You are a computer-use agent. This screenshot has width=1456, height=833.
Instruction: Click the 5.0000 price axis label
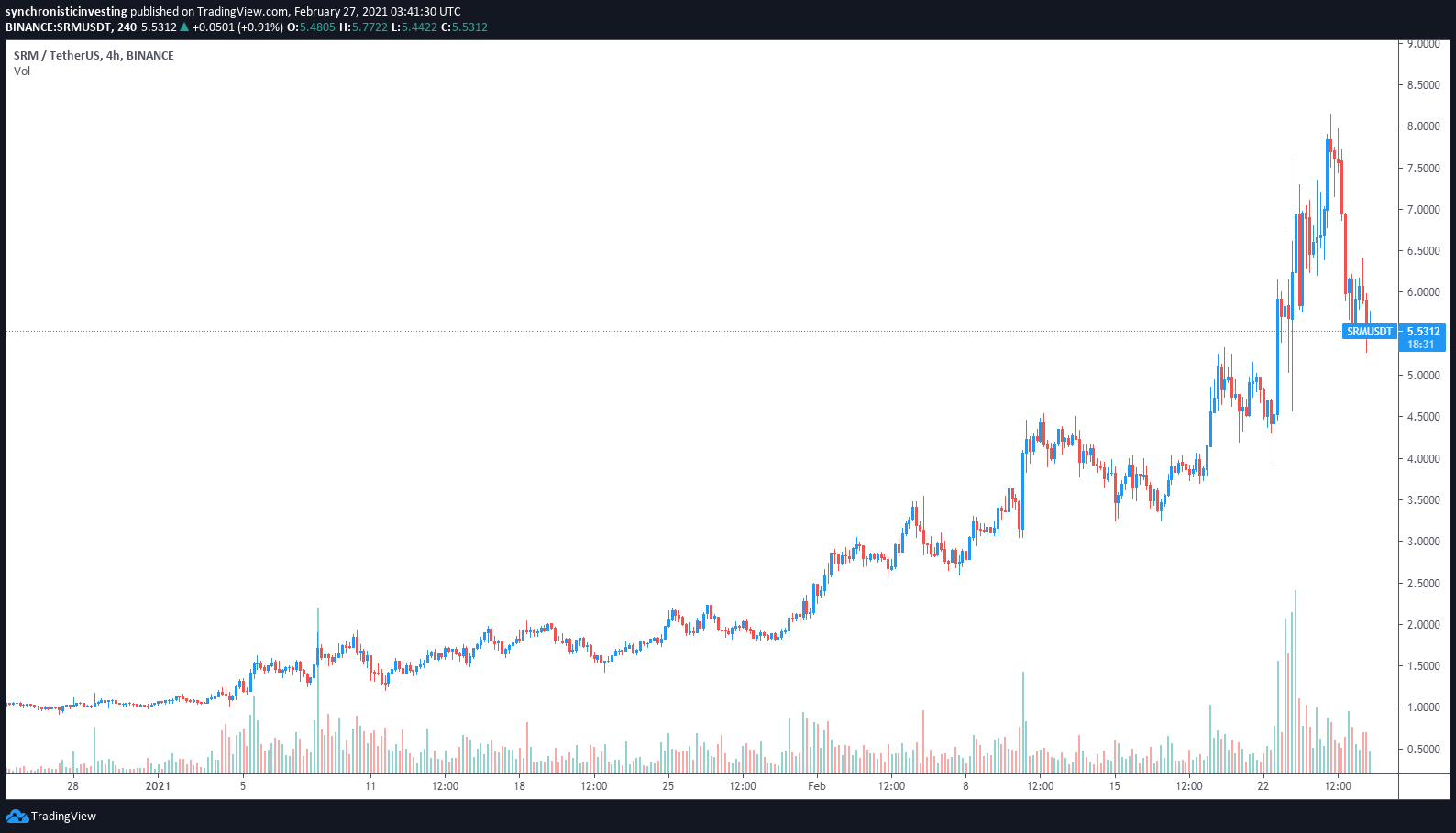tap(1423, 376)
